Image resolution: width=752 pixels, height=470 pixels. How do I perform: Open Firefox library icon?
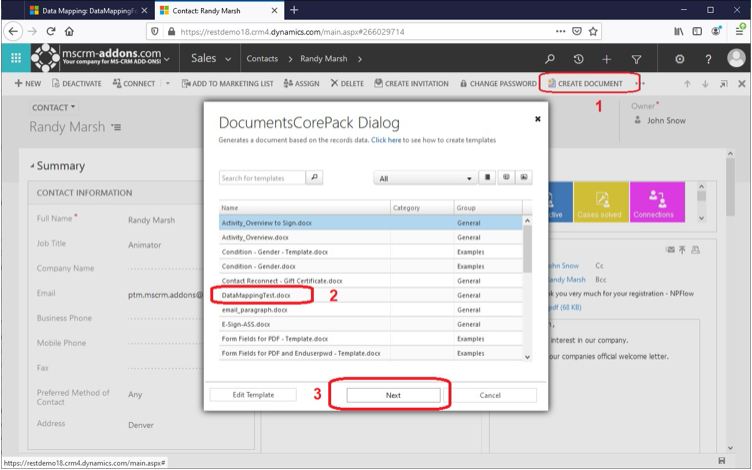coord(679,32)
